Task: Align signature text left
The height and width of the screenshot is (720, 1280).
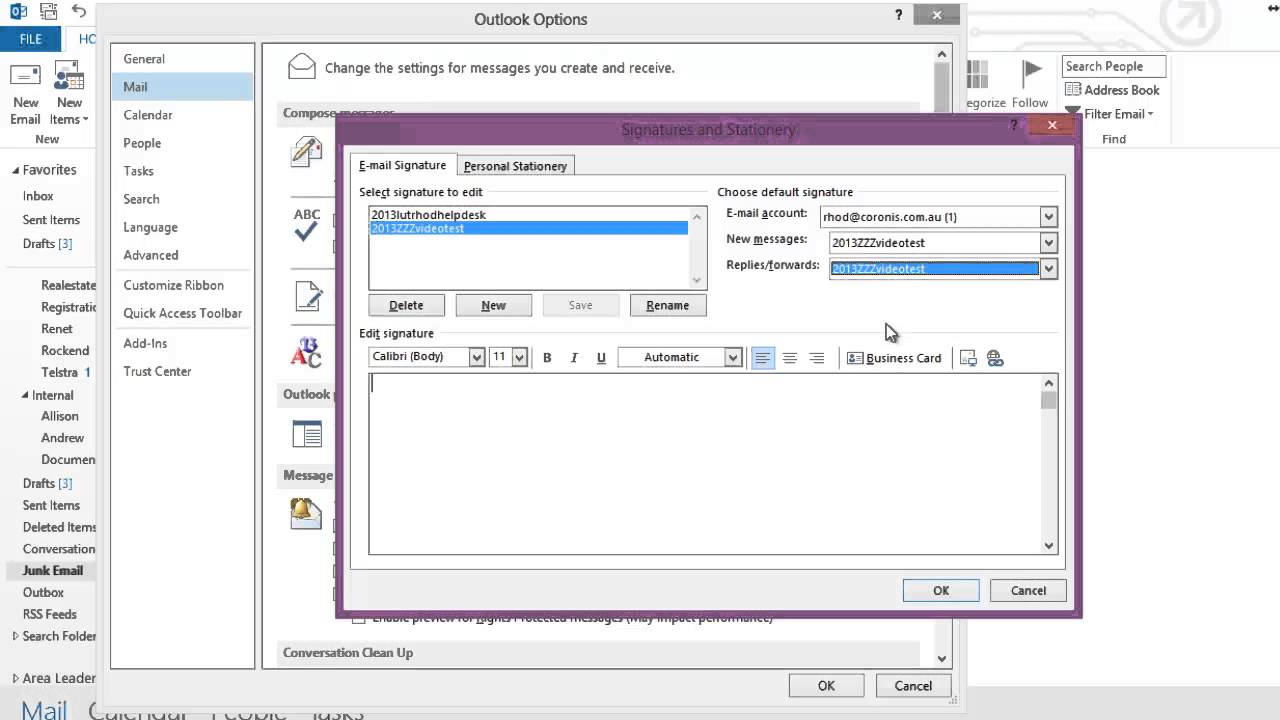Action: (763, 358)
